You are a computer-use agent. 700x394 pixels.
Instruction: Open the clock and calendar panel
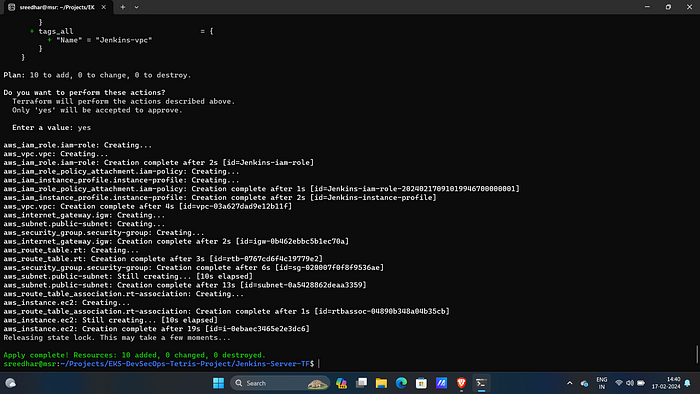pyautogui.click(x=666, y=383)
